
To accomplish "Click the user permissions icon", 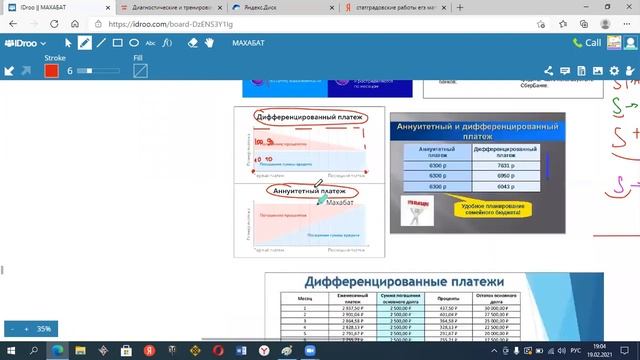I will [630, 71].
